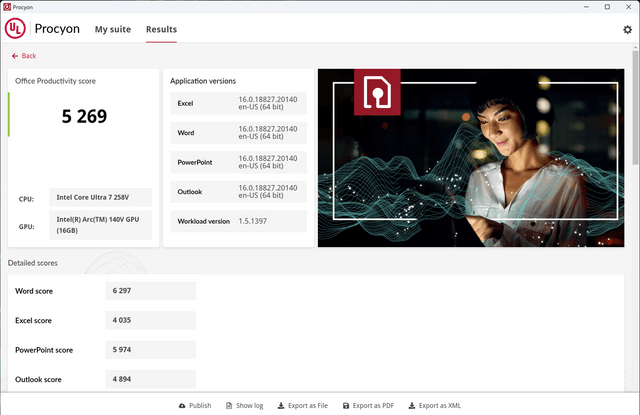640x415 pixels.
Task: Click the Word score label
Action: 34,291
